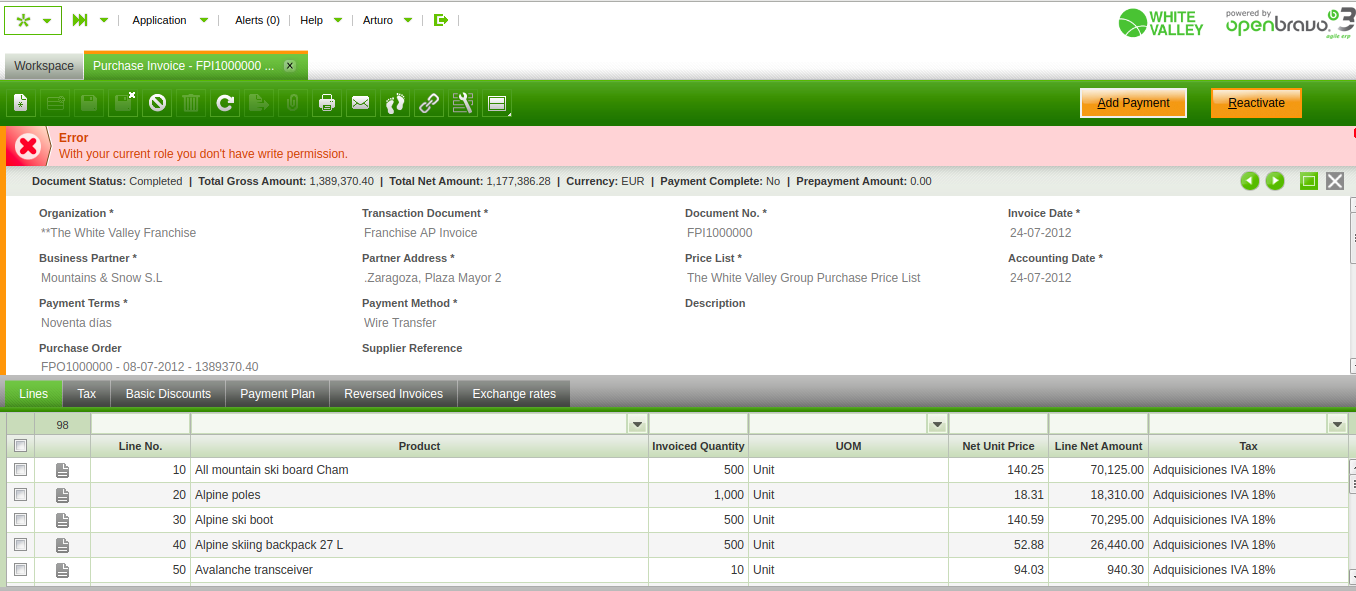Sort by the Invoiced Quantity column header
Viewport: 1356px width, 591px height.
coord(698,446)
